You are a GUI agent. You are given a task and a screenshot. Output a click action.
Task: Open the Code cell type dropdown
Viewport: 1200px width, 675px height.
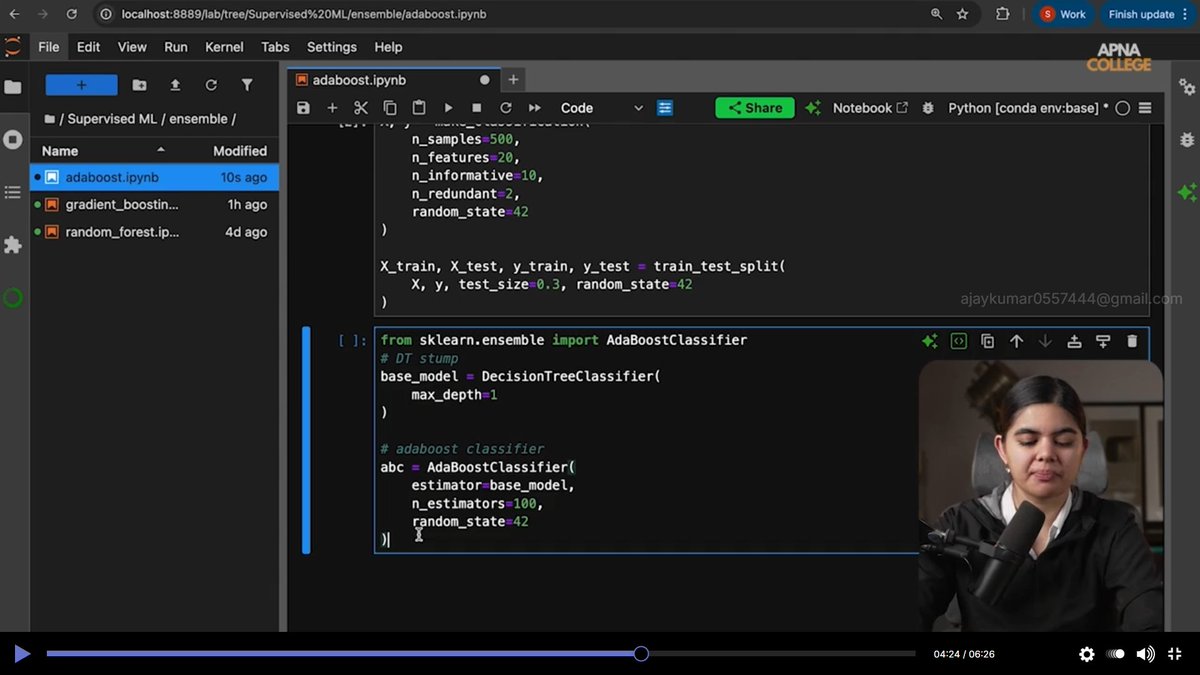pyautogui.click(x=601, y=108)
